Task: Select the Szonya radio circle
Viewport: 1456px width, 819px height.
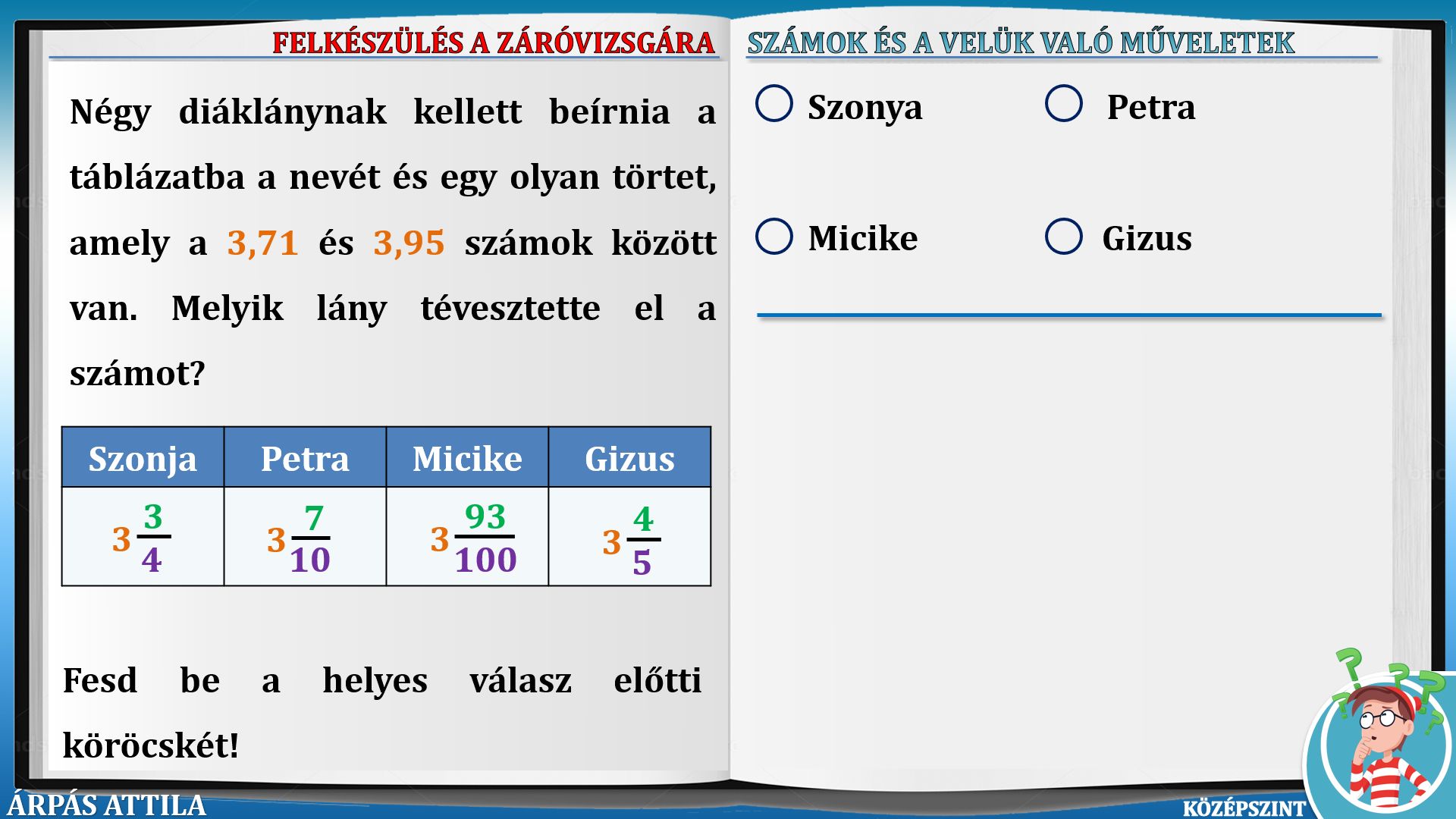Action: tap(774, 104)
